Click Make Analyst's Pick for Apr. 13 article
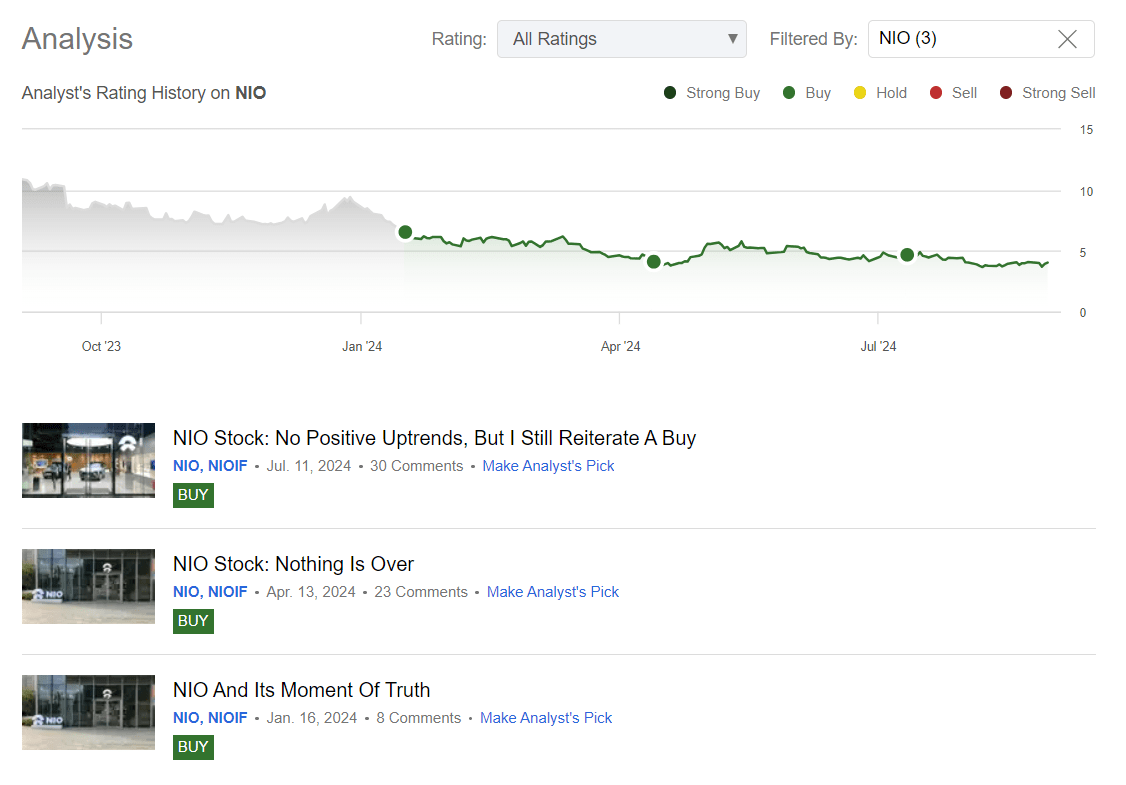1126x785 pixels. [x=553, y=592]
